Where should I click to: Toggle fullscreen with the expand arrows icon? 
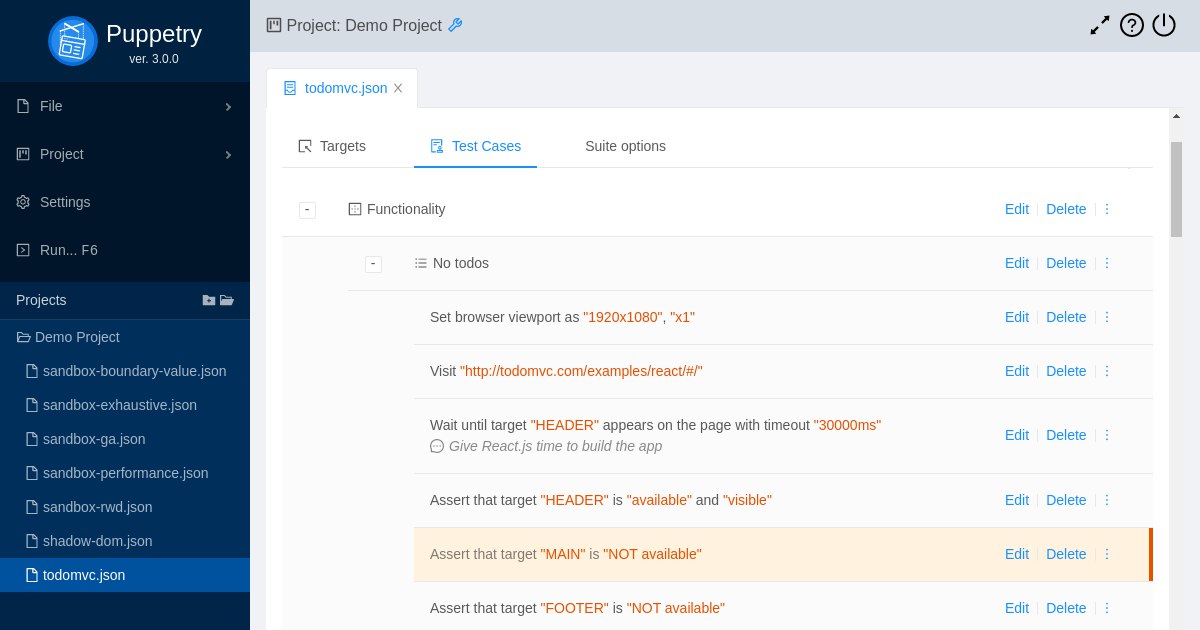(x=1099, y=25)
